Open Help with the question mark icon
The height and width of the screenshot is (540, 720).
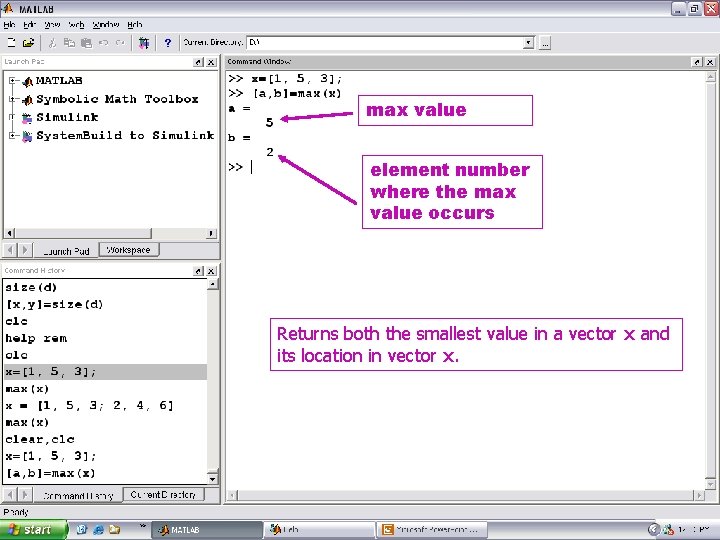tap(168, 43)
